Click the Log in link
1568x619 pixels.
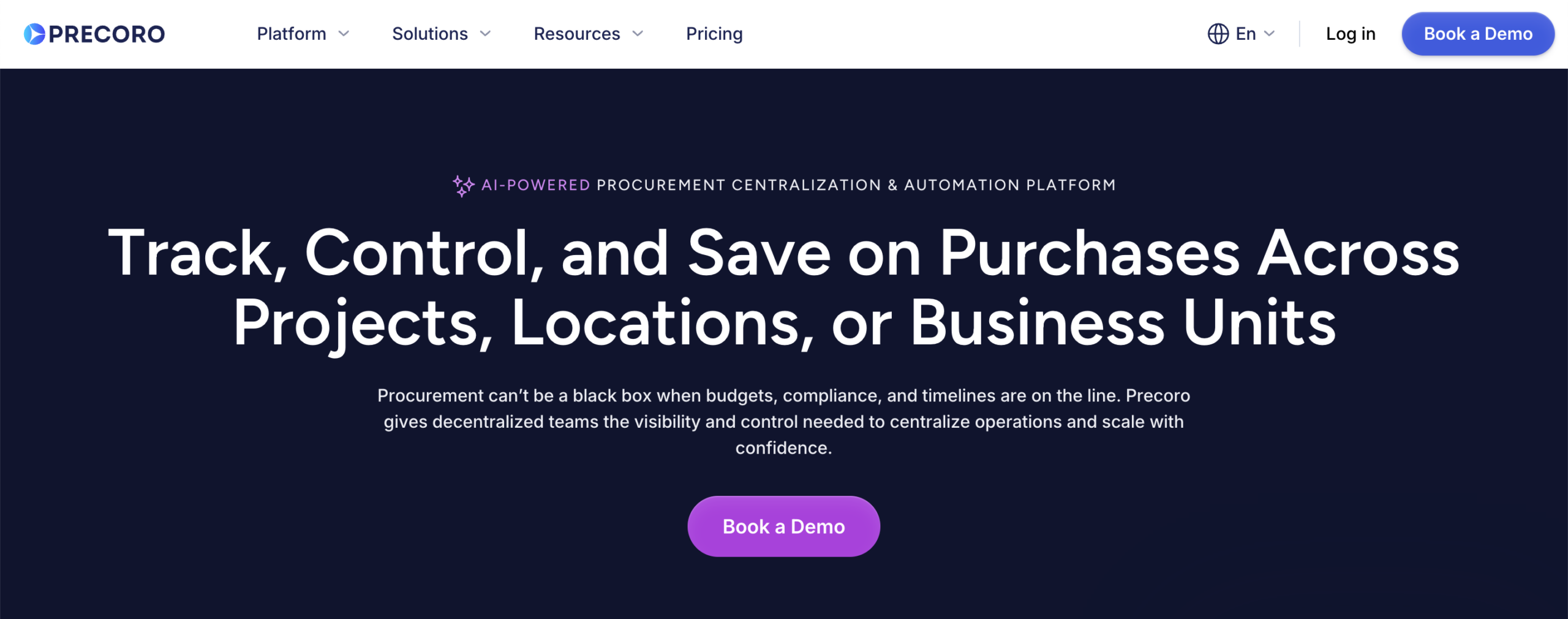click(x=1351, y=34)
